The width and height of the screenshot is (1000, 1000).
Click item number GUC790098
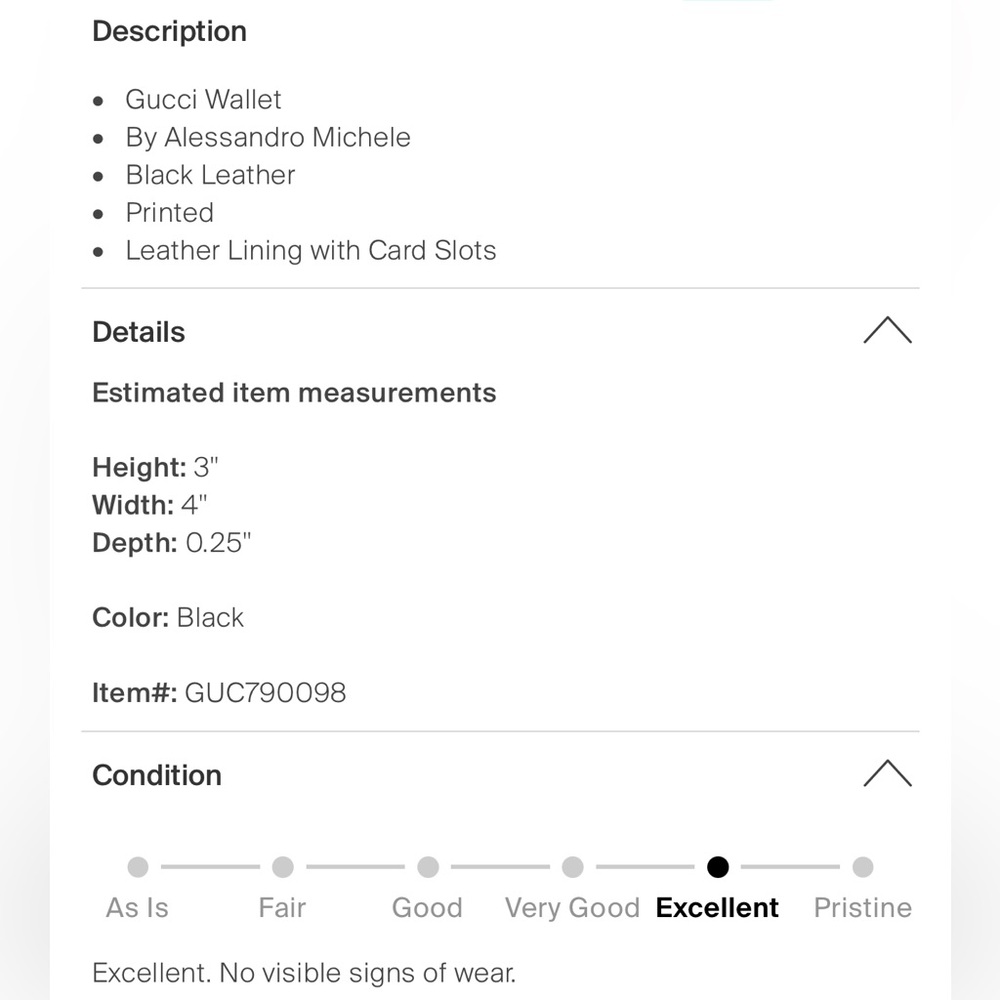coord(265,693)
